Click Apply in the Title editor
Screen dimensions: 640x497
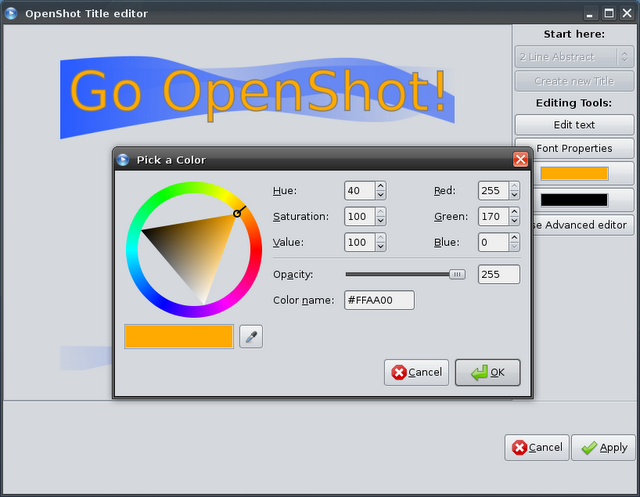603,447
